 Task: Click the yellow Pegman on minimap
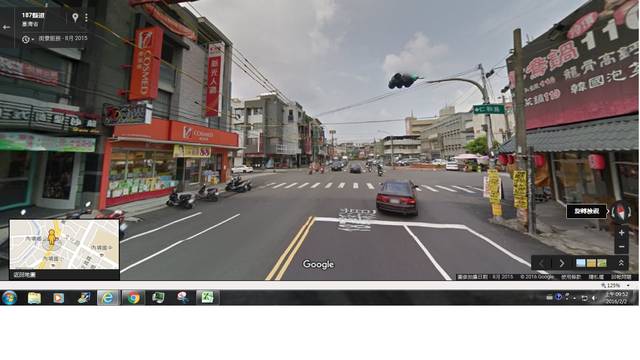click(x=52, y=237)
